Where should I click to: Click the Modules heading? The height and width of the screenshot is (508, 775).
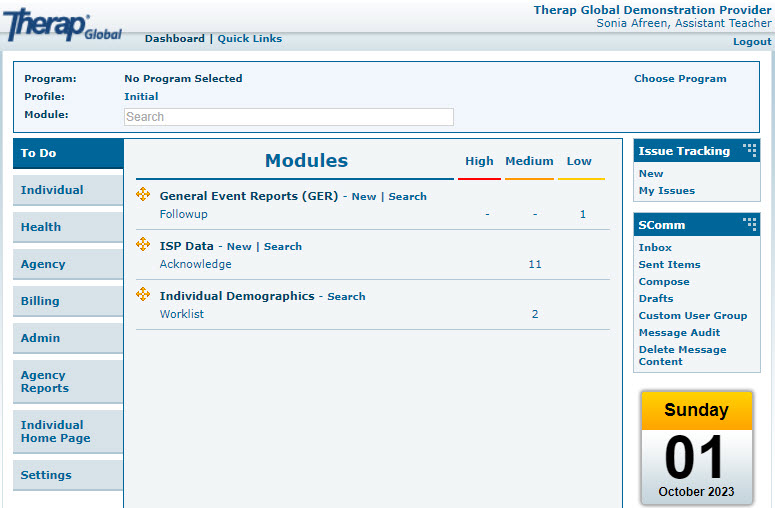[306, 161]
